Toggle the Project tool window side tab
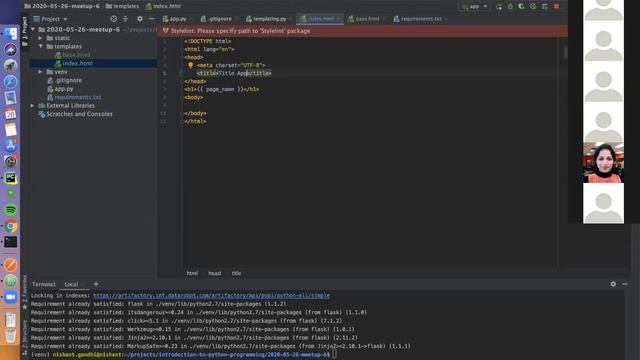The image size is (640, 360). point(24,31)
